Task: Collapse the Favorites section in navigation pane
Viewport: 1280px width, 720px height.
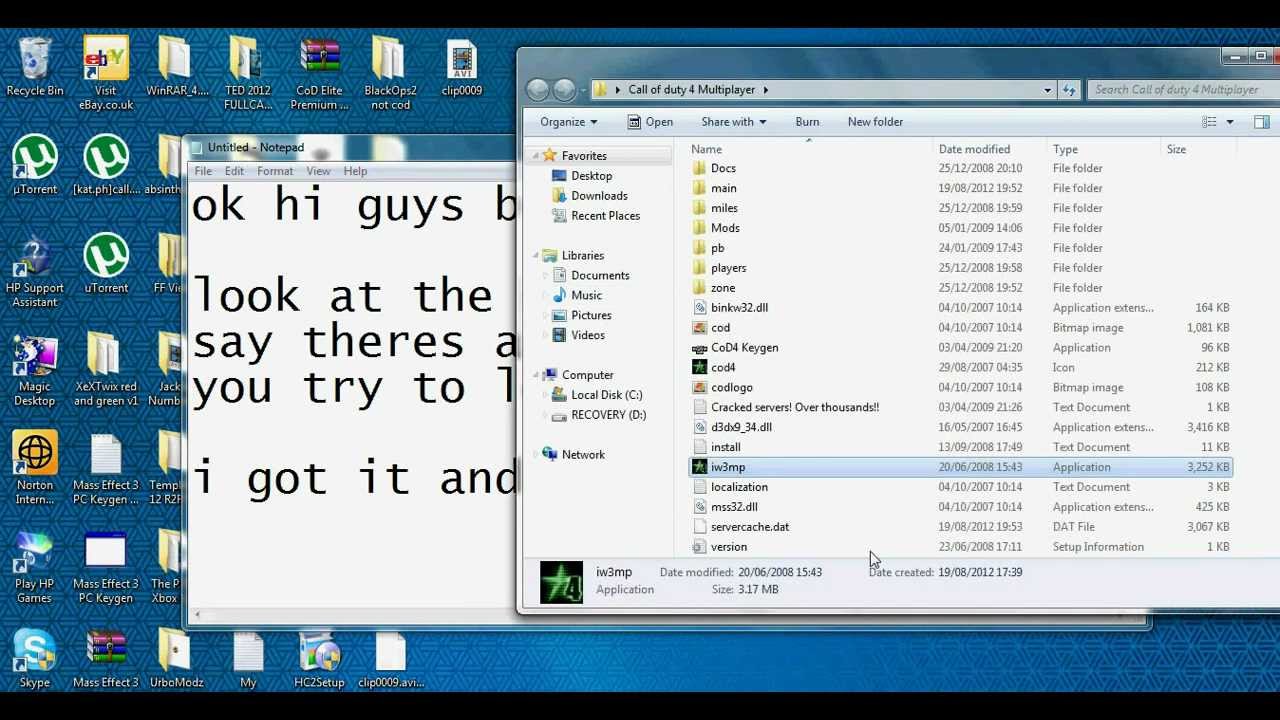Action: [536, 156]
